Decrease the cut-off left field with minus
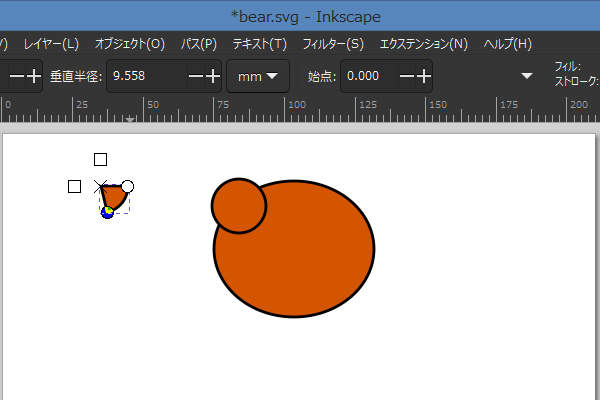 click(x=16, y=76)
